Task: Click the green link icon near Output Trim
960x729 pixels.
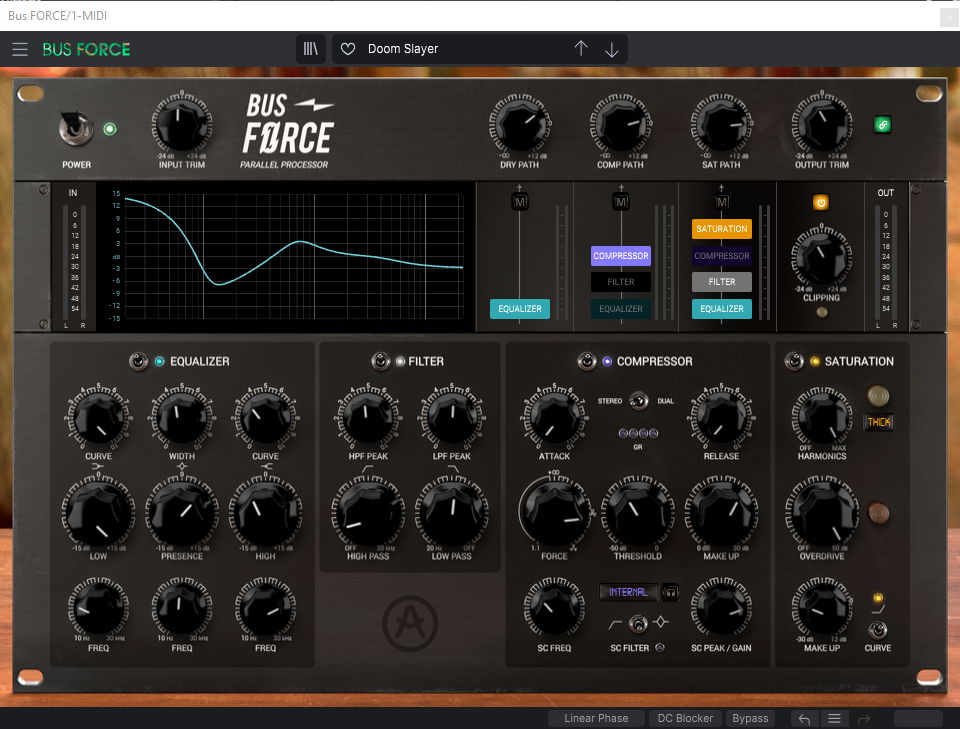Action: (882, 125)
